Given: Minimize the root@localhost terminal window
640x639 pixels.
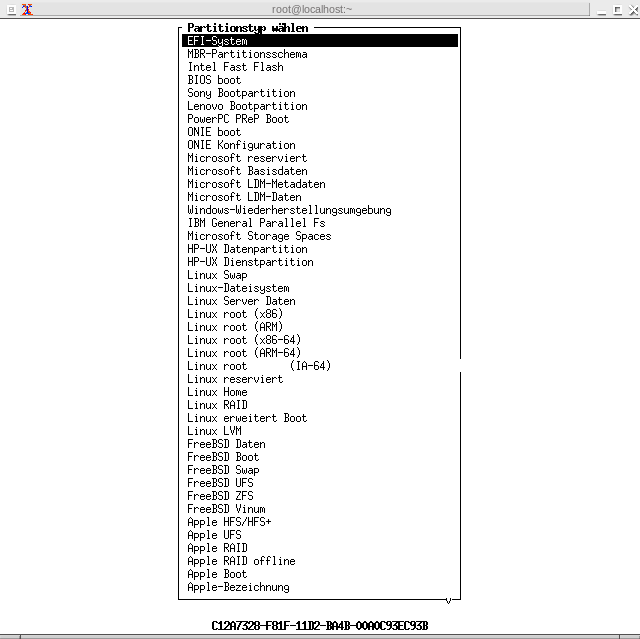Looking at the screenshot, I should point(601,11).
